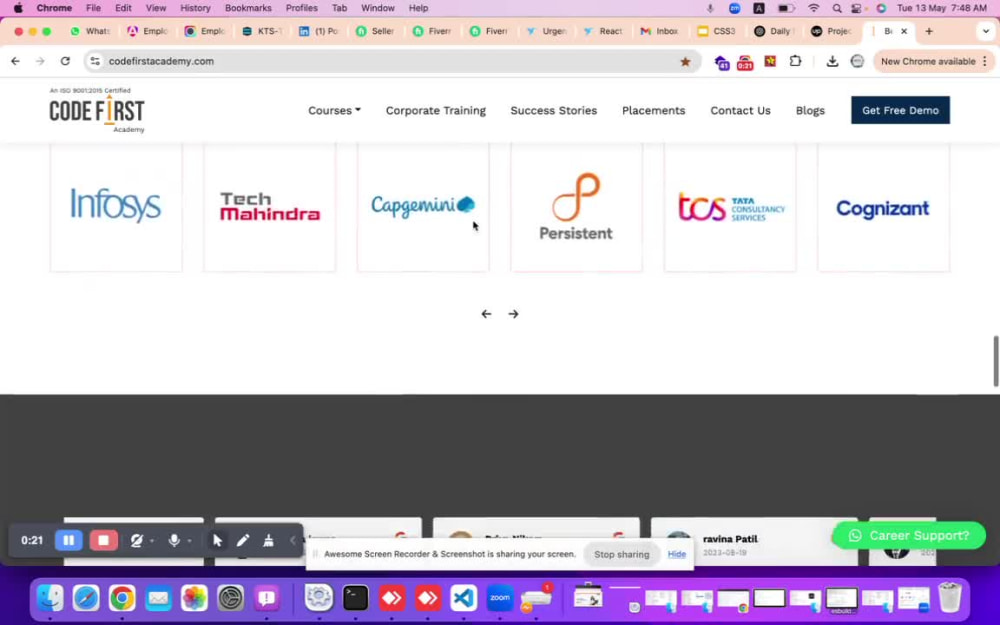Click ravina Patil review name
The height and width of the screenshot is (625, 1000).
[730, 539]
